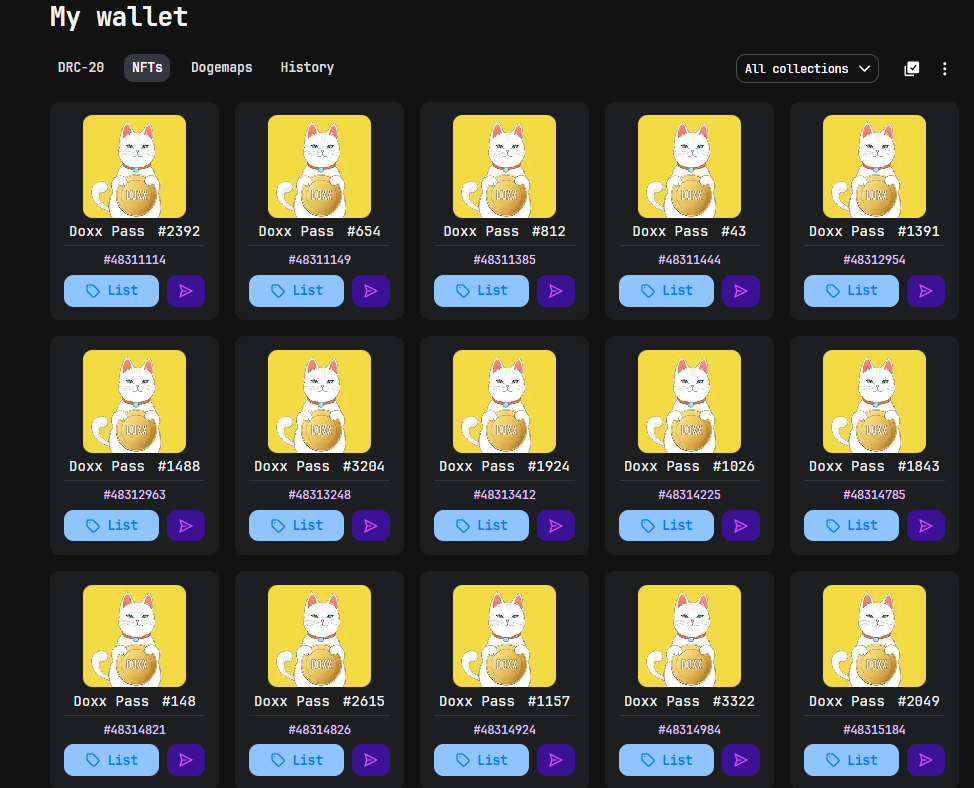Image resolution: width=974 pixels, height=788 pixels.
Task: Open inscription link #48314821
Action: click(134, 730)
